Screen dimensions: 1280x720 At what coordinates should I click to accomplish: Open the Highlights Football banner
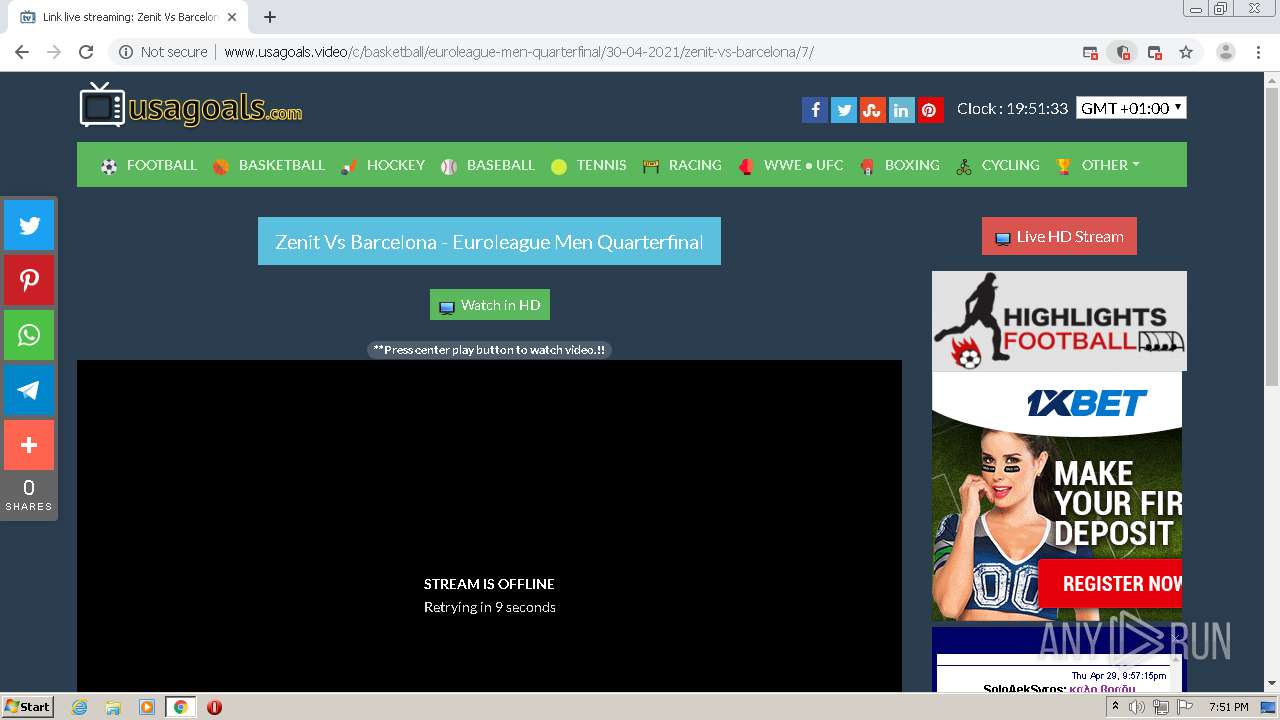[1059, 321]
